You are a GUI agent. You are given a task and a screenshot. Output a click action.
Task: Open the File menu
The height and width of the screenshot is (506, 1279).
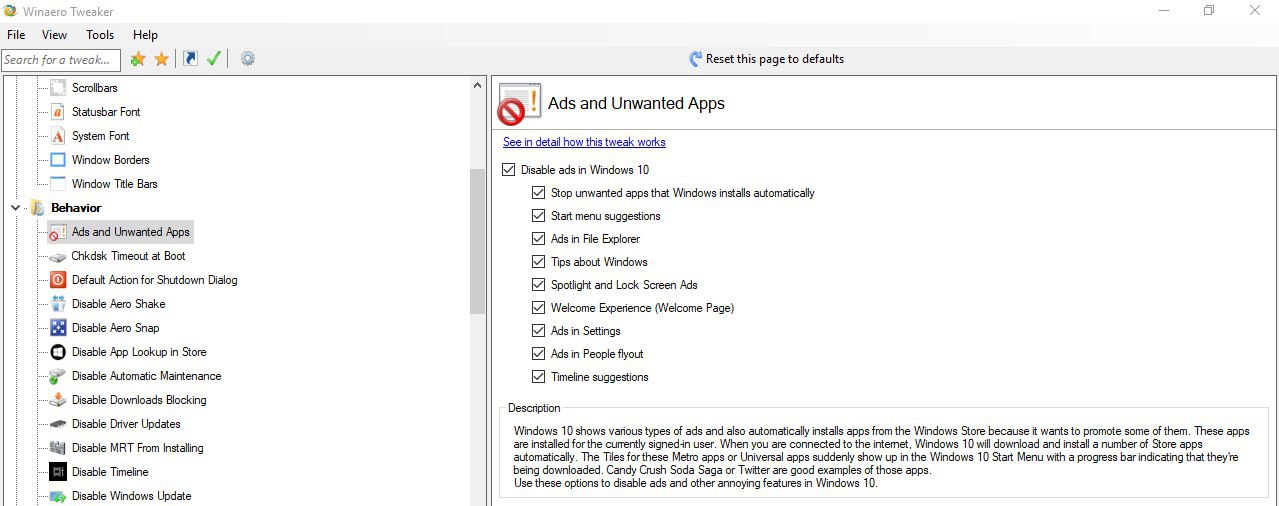click(x=16, y=35)
